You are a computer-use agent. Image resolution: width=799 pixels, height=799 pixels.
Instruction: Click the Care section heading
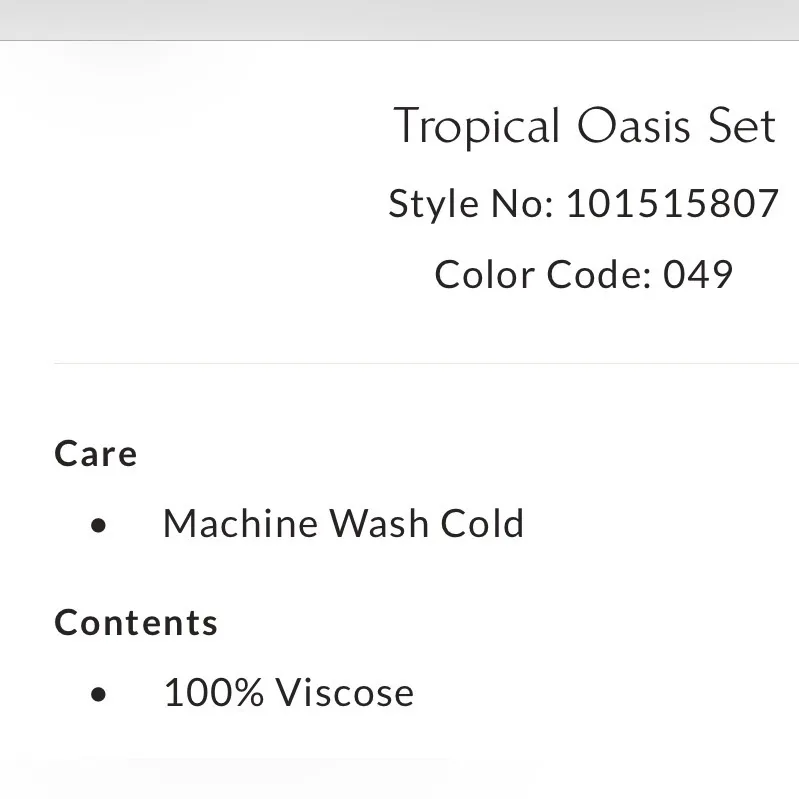click(96, 454)
